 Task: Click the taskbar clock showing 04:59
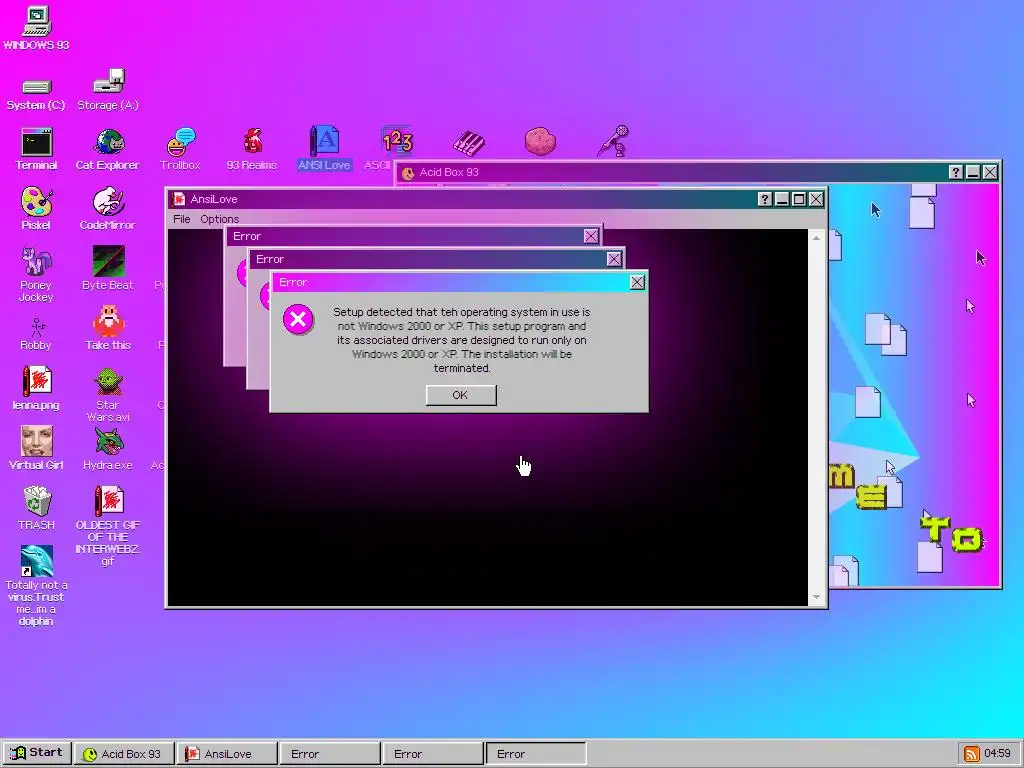coord(997,754)
